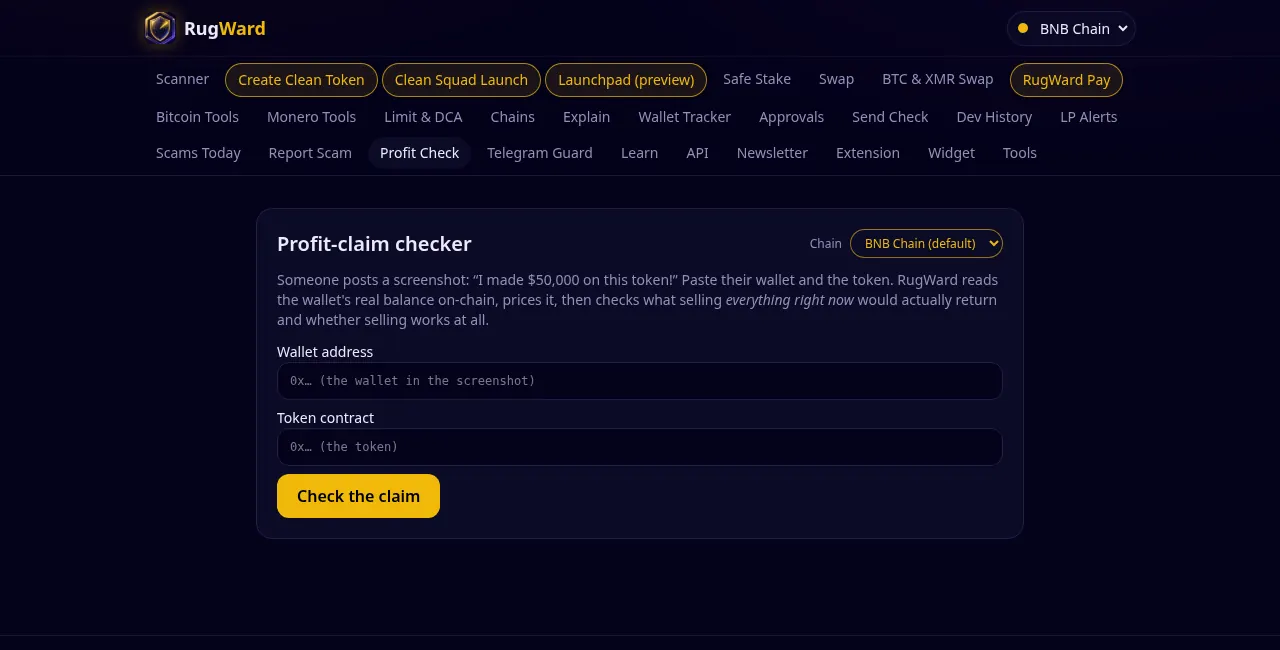
Task: Go to Launchpad (preview)
Action: pos(626,80)
